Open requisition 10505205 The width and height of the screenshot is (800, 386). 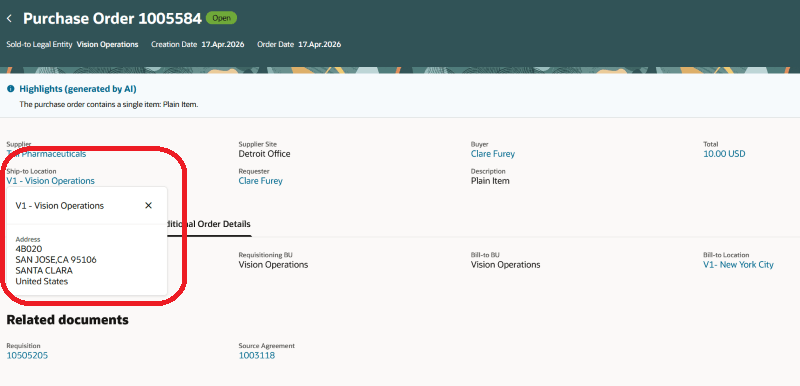[x=27, y=355]
